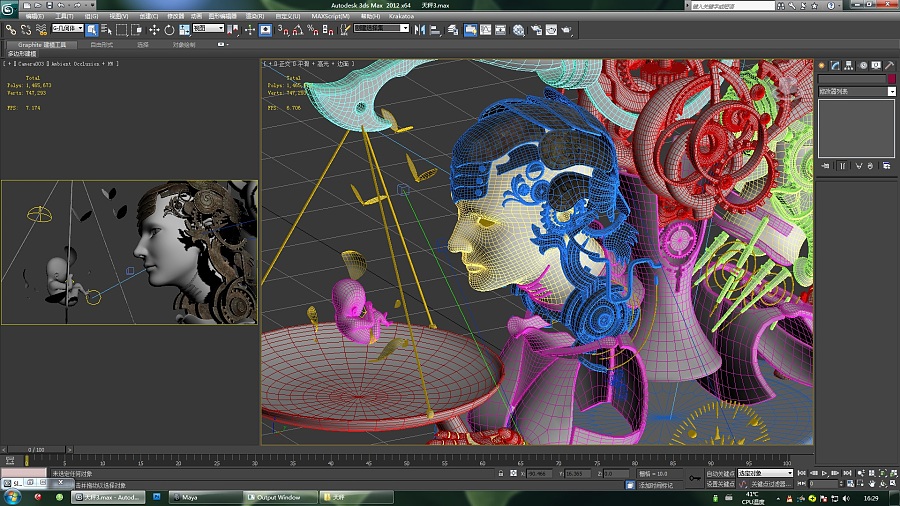This screenshot has height=506, width=900.
Task: Click the object color swatch
Action: (891, 79)
